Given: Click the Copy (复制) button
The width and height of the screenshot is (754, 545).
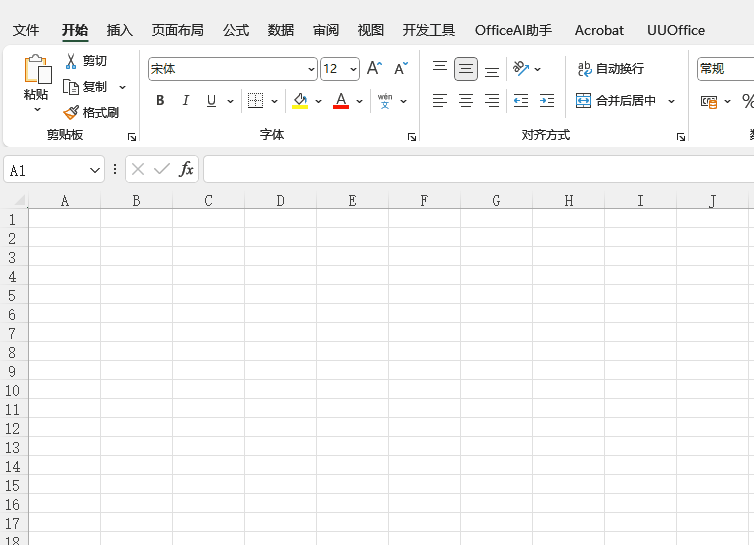Looking at the screenshot, I should 85,87.
